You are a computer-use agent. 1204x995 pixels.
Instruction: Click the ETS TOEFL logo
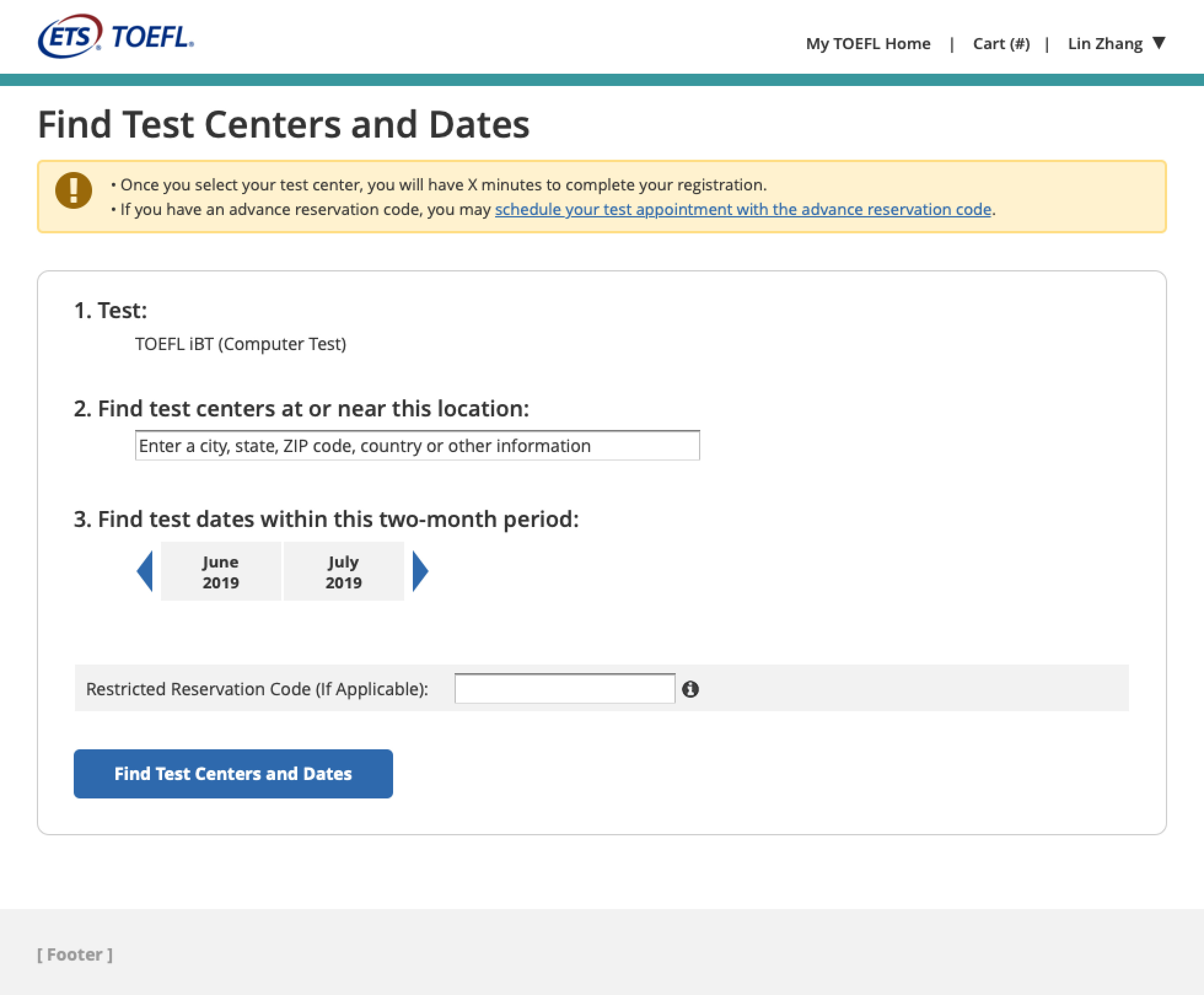116,37
